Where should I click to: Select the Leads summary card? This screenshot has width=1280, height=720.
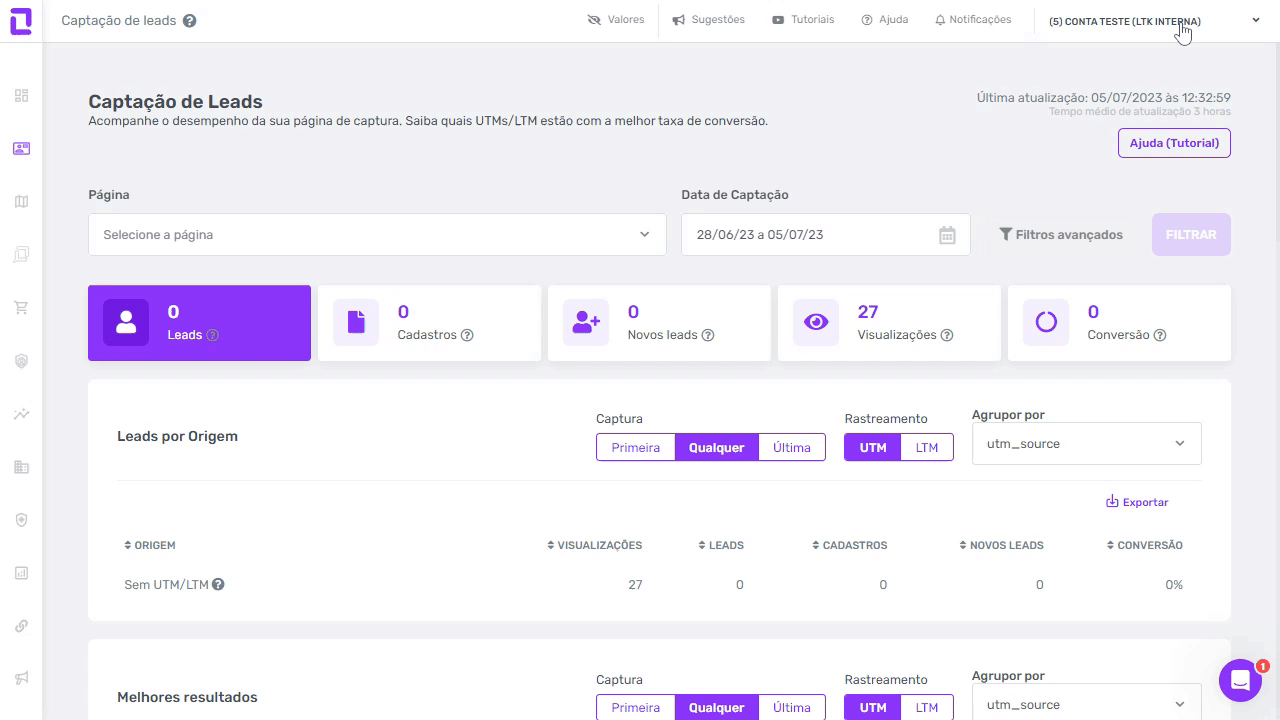pos(199,323)
